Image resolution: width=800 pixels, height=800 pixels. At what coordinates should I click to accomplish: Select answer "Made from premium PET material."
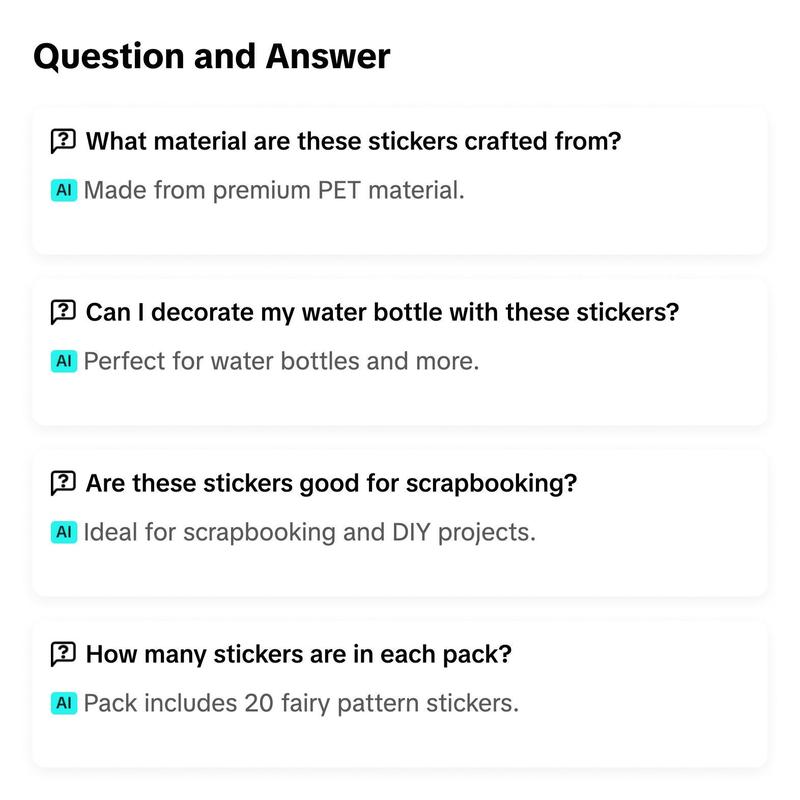tap(274, 190)
